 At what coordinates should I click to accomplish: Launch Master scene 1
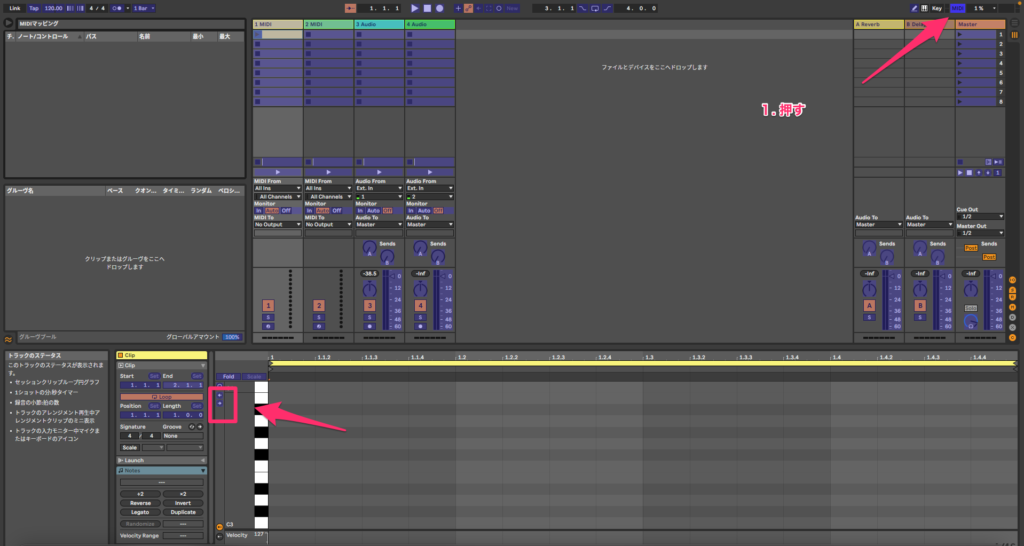click(x=980, y=34)
